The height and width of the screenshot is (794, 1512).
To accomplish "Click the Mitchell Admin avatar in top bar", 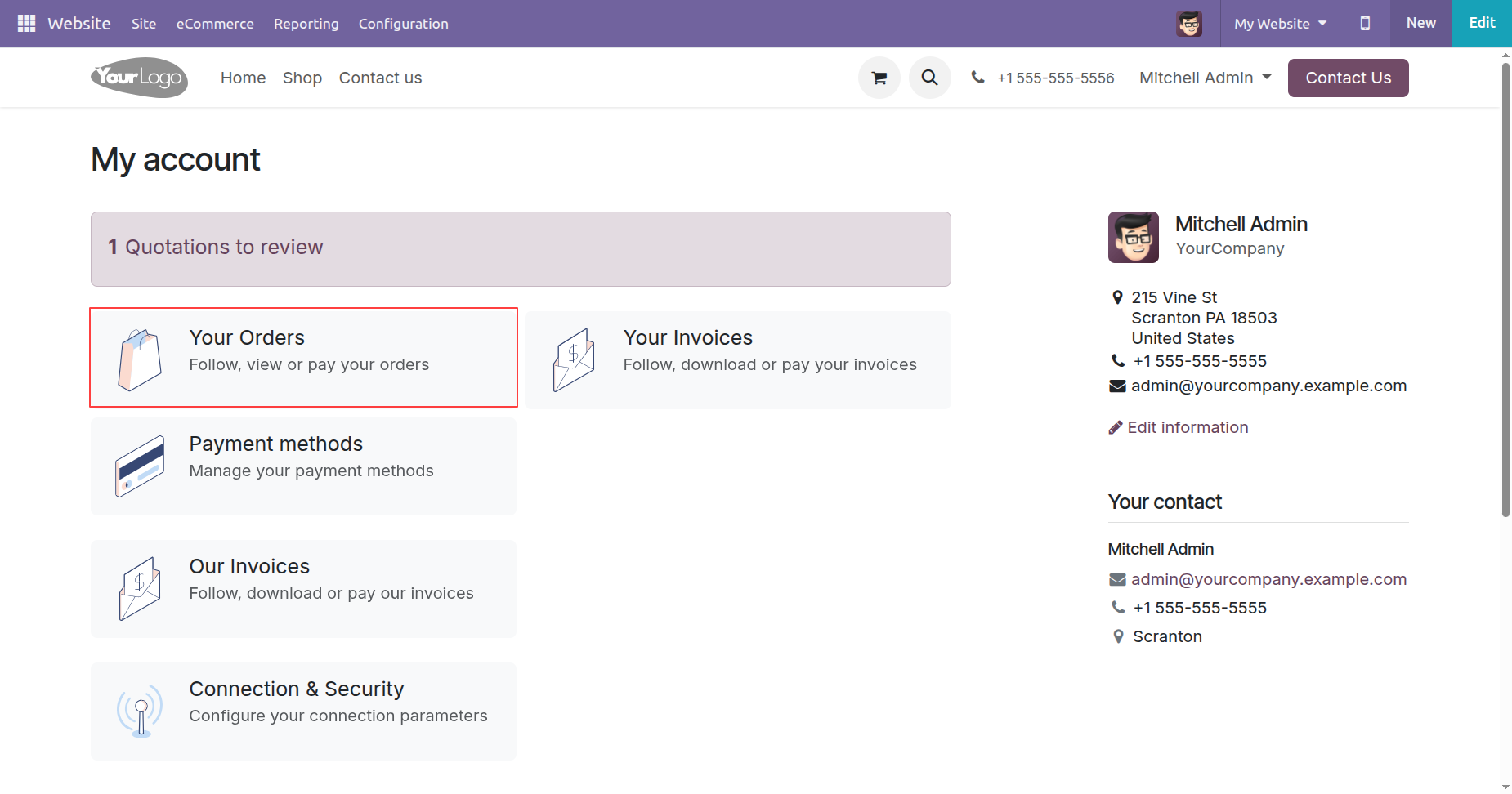I will pyautogui.click(x=1189, y=24).
